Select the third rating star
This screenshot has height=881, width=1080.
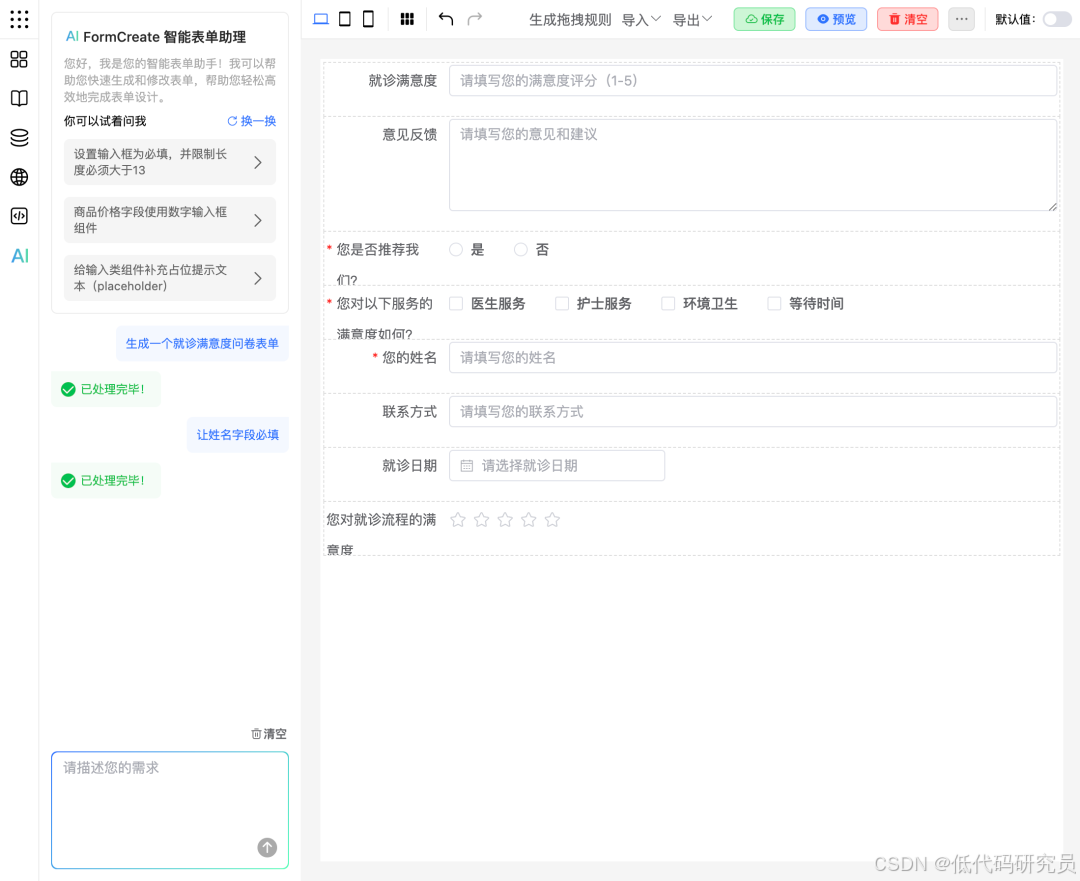(x=505, y=520)
